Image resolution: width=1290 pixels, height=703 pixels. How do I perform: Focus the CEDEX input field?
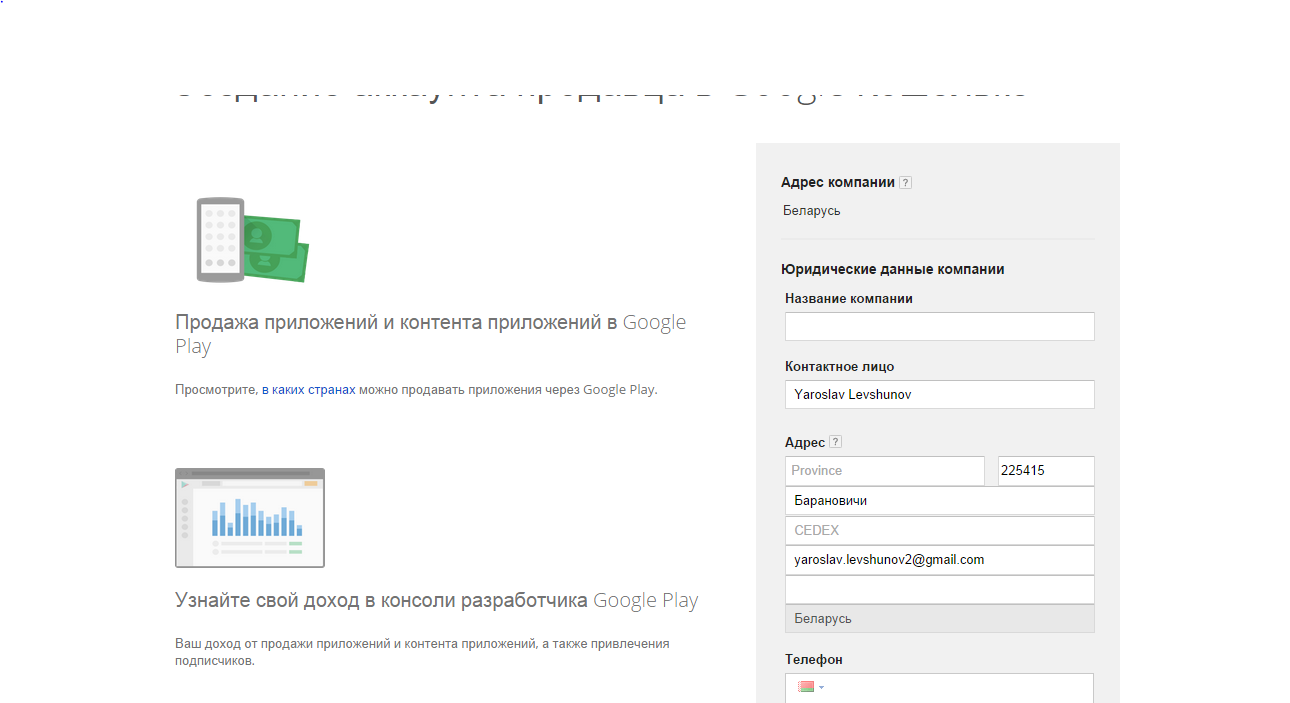940,531
